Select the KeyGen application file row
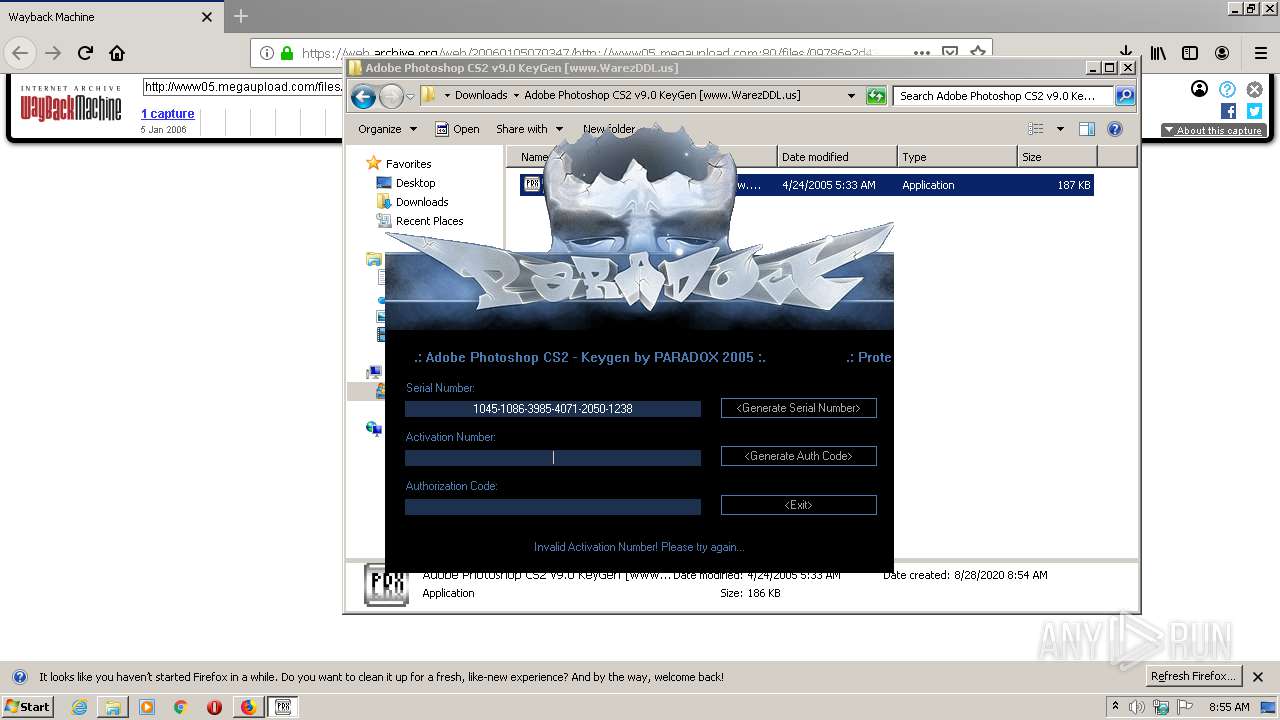Viewport: 1280px width, 720px height. click(x=806, y=185)
